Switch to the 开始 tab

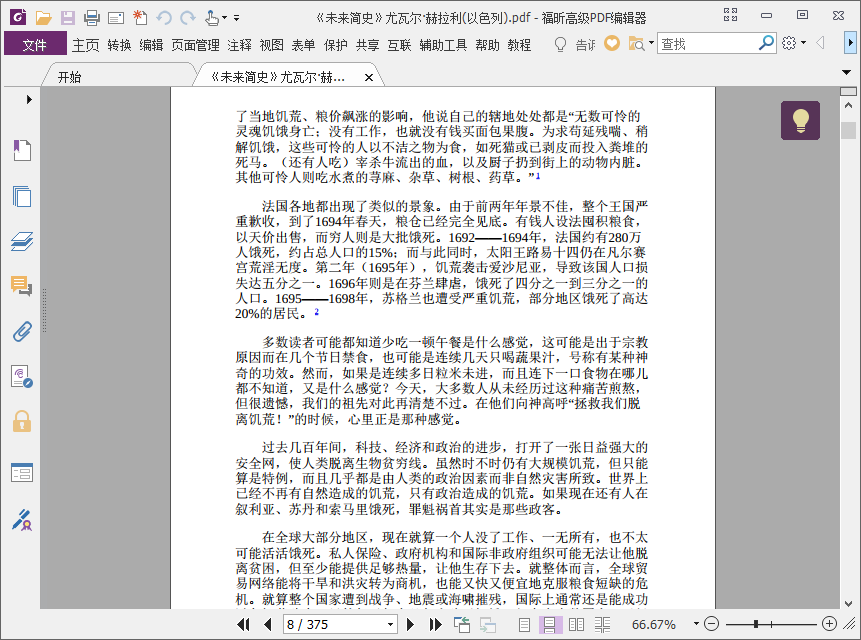(69, 77)
